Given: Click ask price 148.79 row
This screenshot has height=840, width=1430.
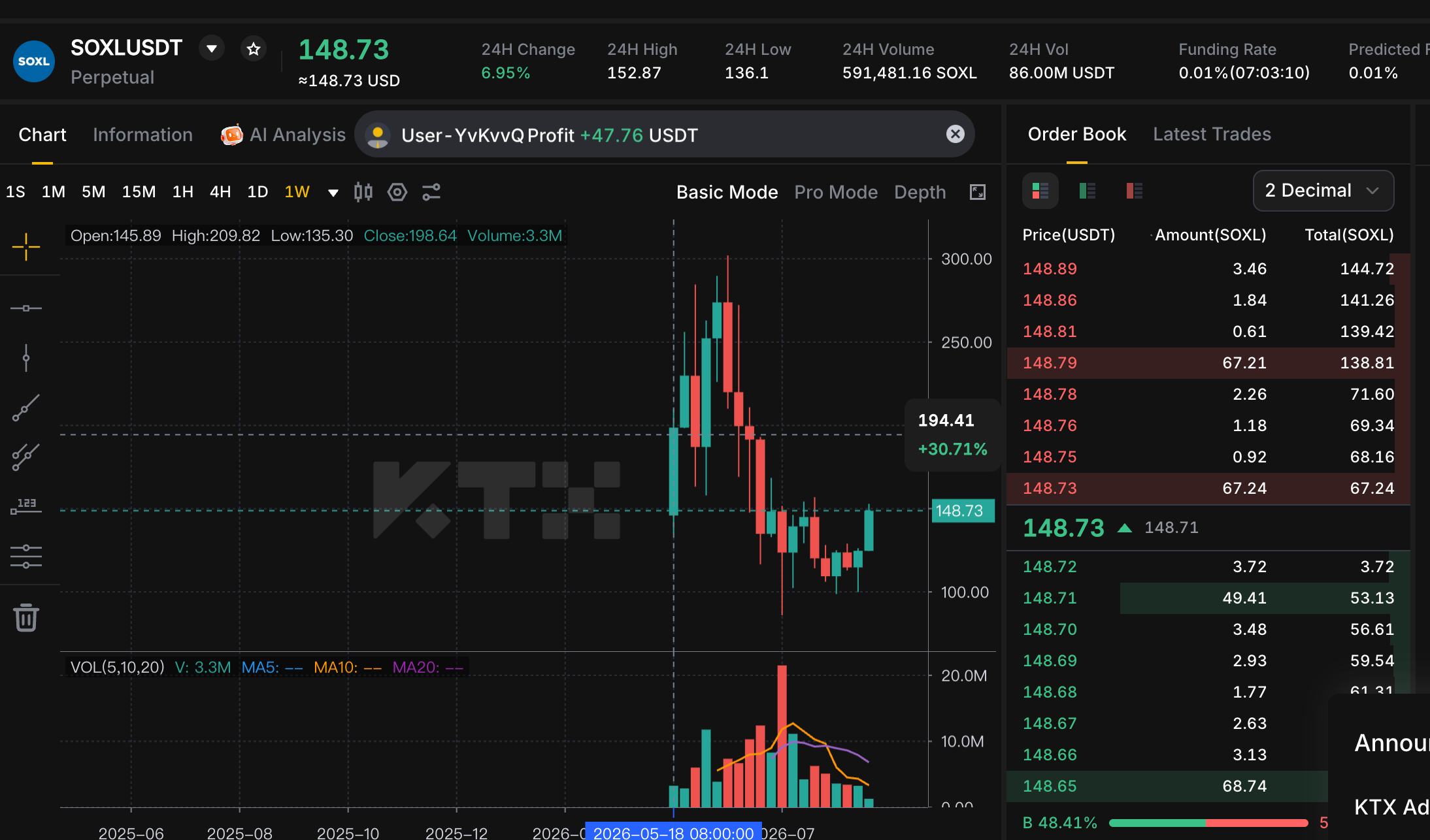Looking at the screenshot, I should tap(1208, 363).
